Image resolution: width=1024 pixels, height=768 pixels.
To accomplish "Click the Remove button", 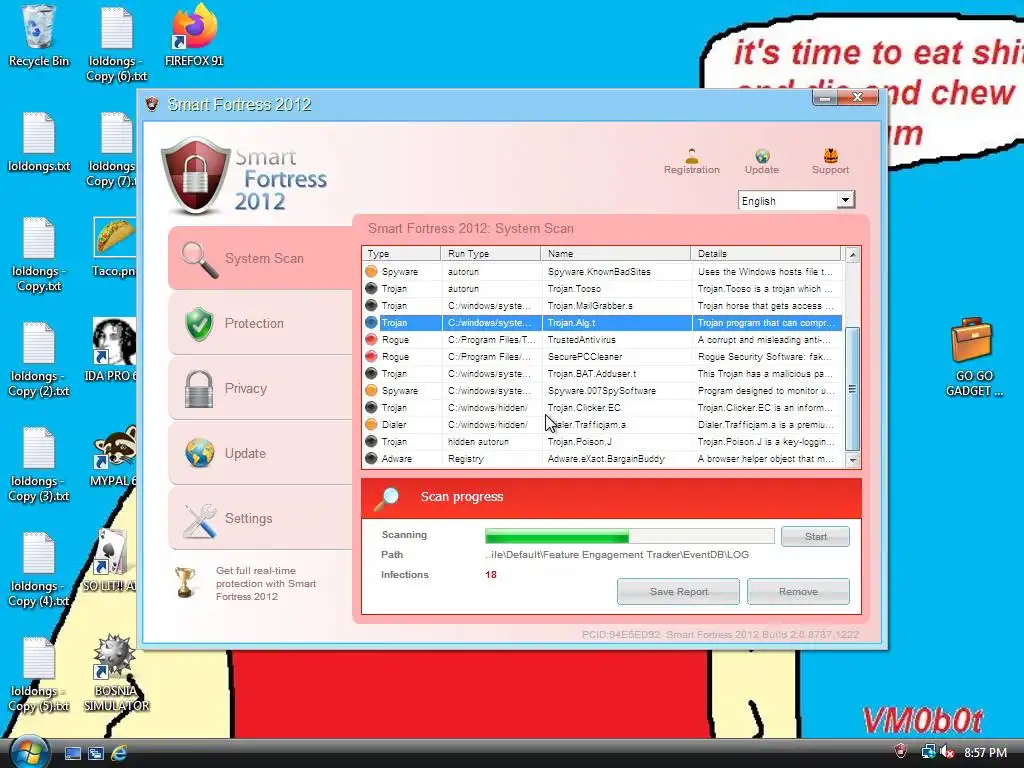I will coord(798,591).
